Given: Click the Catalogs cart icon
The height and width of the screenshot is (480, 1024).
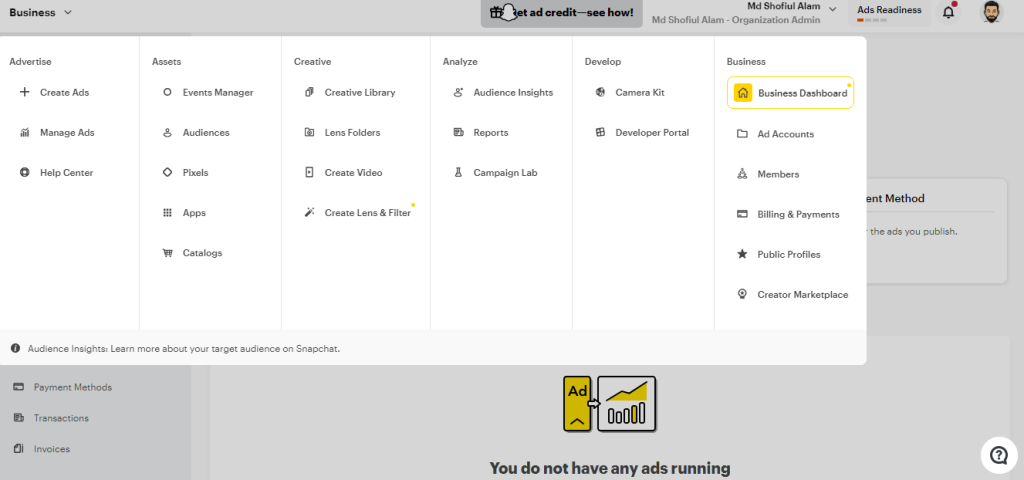Looking at the screenshot, I should click(167, 253).
